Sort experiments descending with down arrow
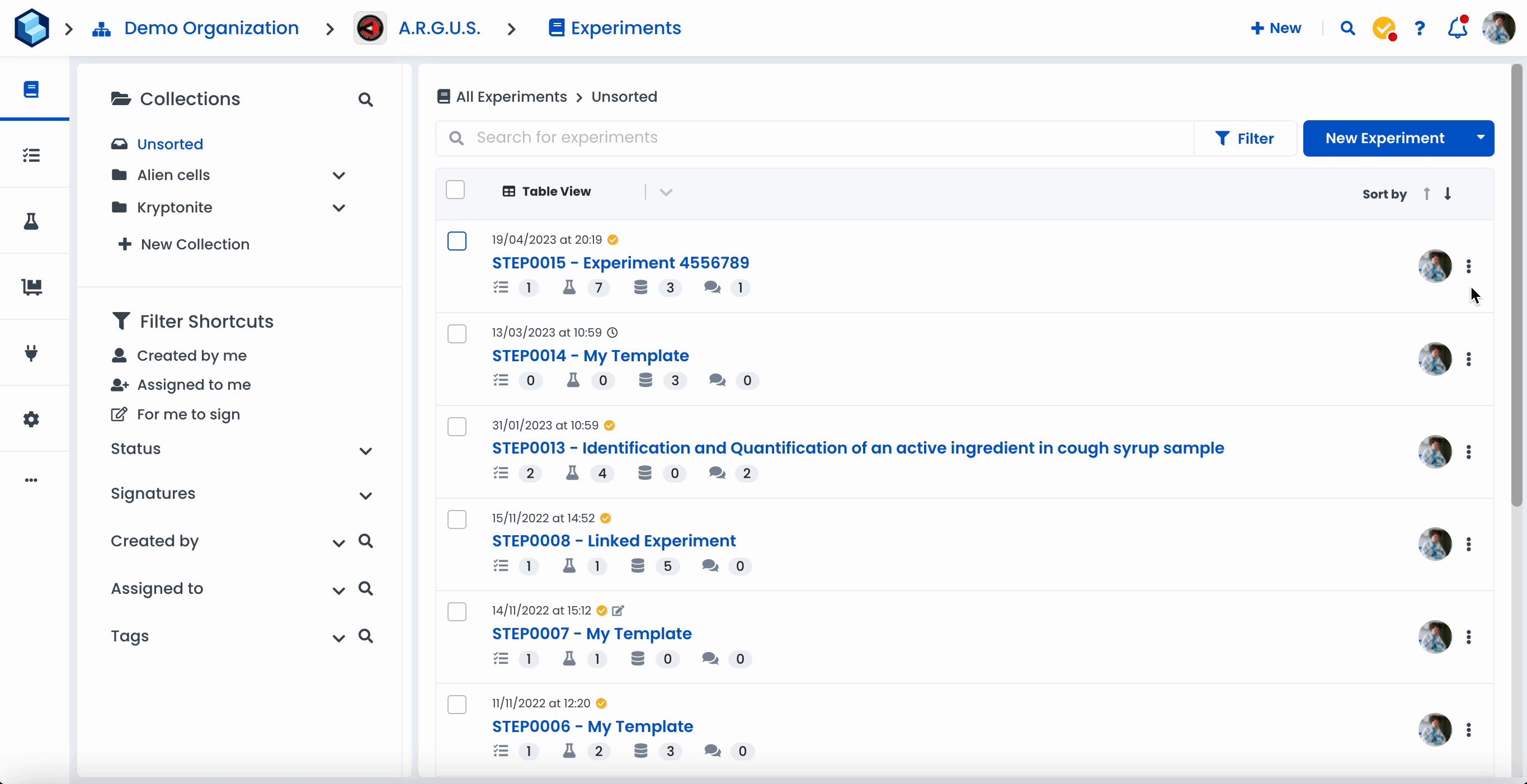The width and height of the screenshot is (1527, 784). click(1448, 194)
